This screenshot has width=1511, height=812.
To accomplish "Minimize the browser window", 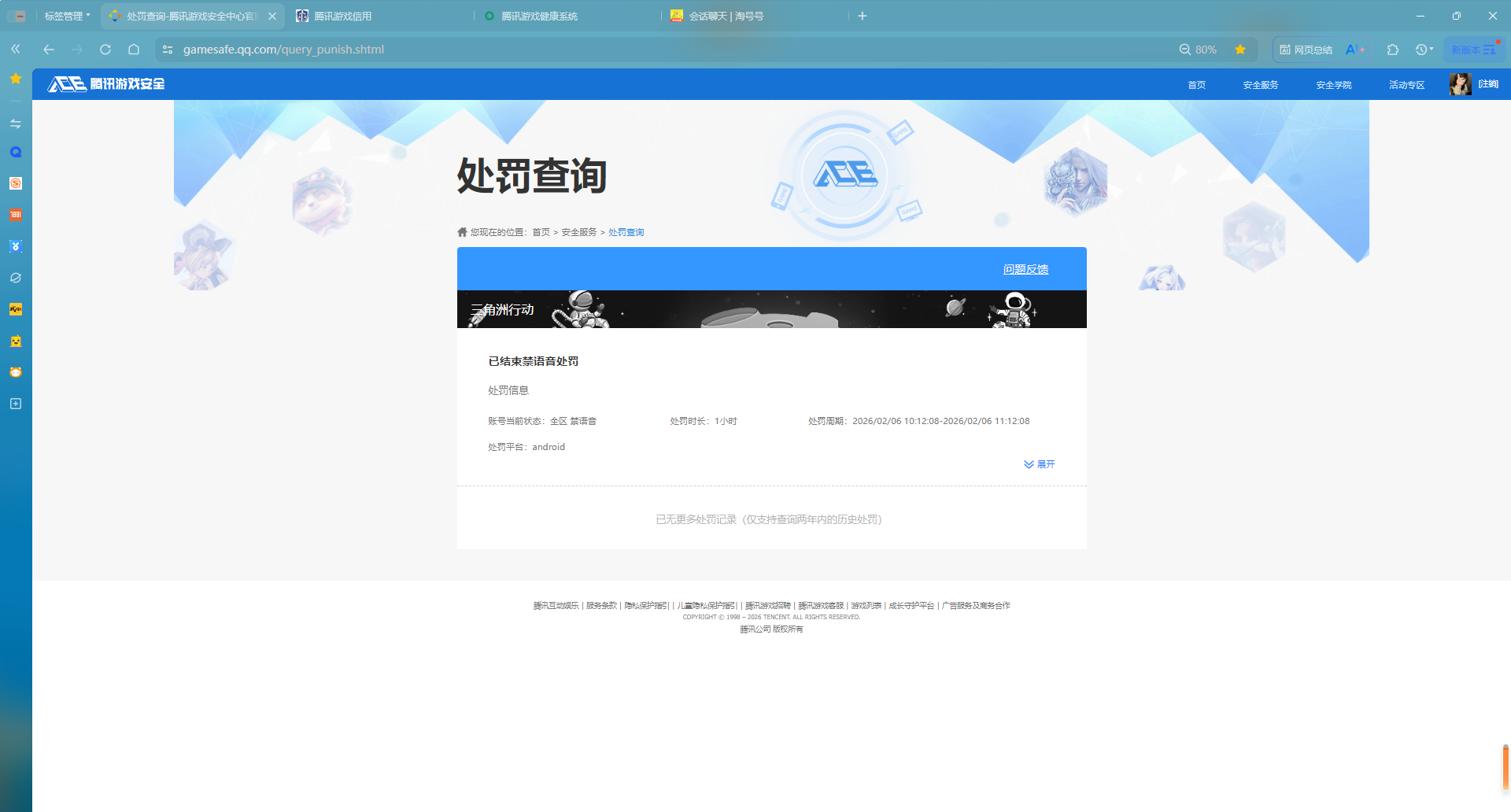I will pyautogui.click(x=1420, y=16).
